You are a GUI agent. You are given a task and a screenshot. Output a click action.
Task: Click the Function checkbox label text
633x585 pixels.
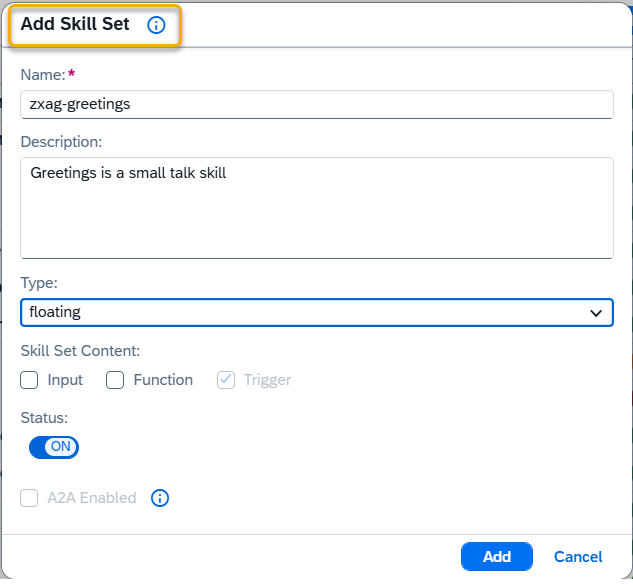point(163,380)
